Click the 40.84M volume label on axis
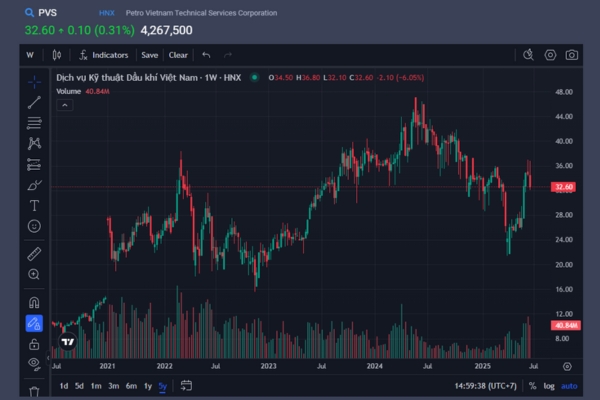 (x=566, y=325)
